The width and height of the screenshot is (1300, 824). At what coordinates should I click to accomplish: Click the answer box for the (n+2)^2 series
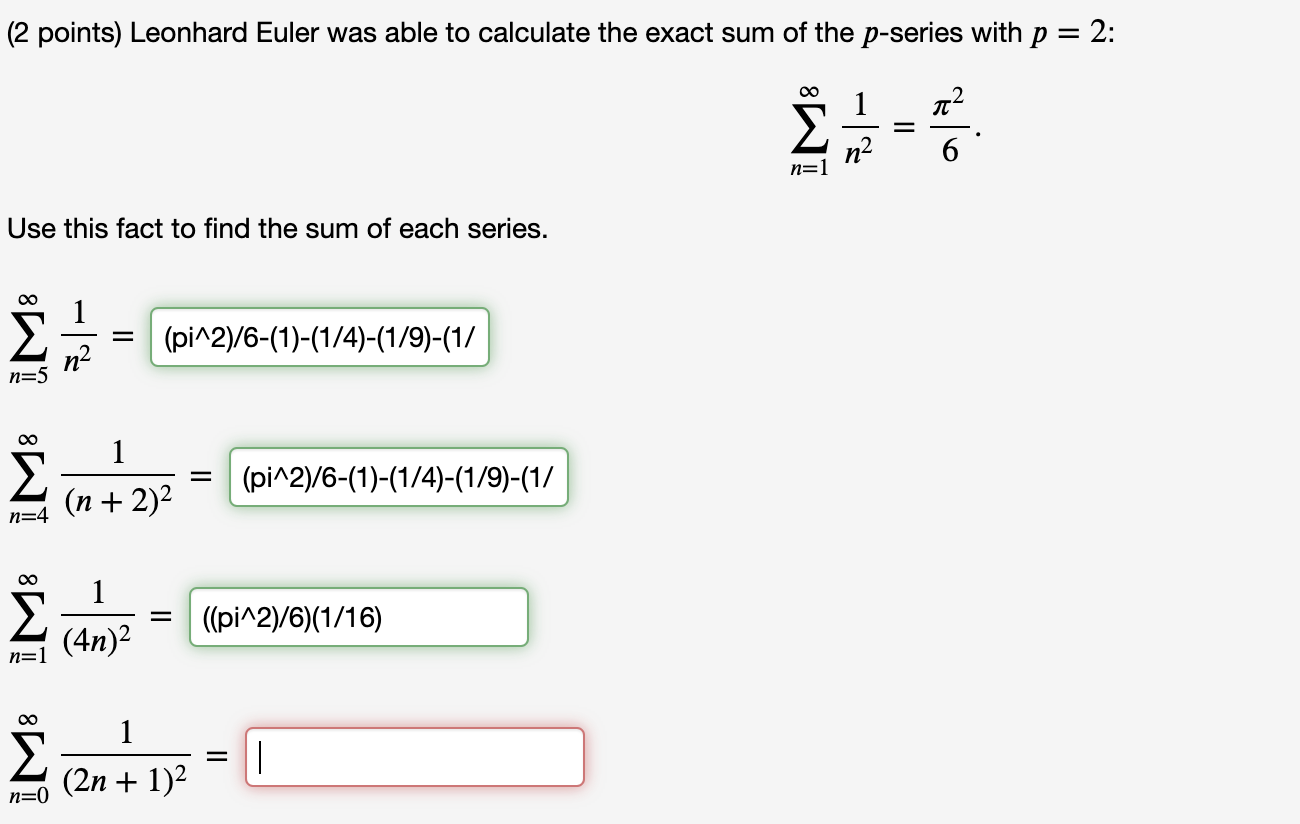click(400, 477)
